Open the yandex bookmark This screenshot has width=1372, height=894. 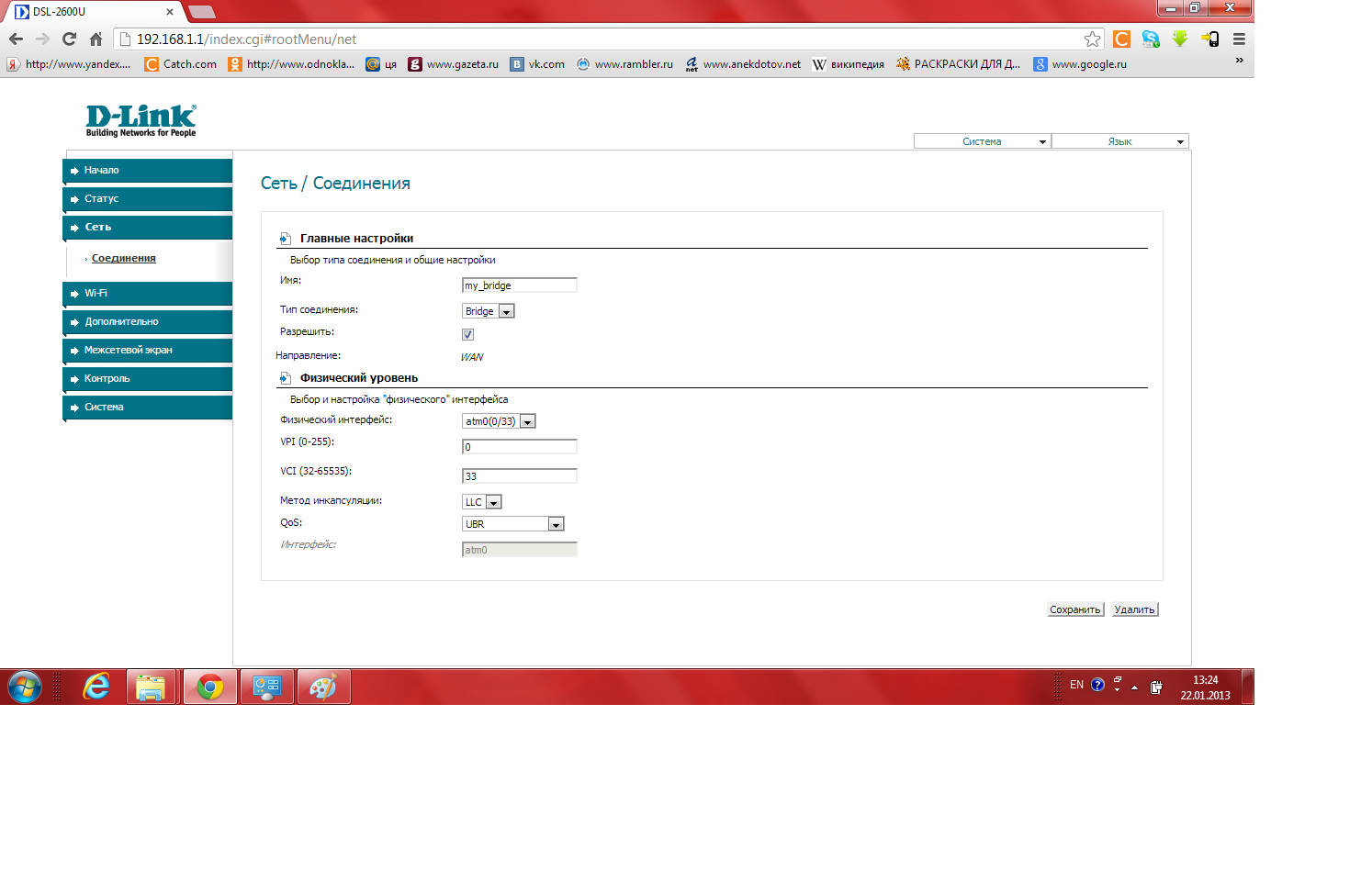tap(69, 64)
